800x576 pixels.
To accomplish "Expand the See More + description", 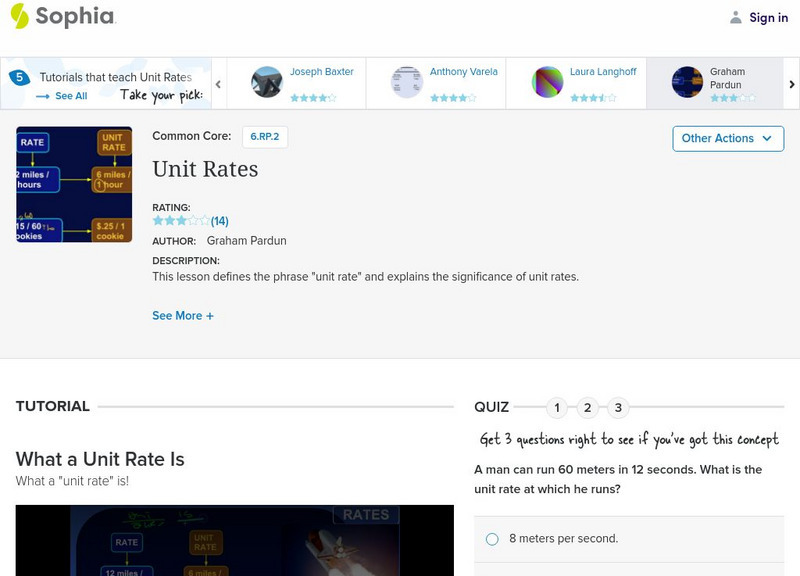I will (x=183, y=316).
